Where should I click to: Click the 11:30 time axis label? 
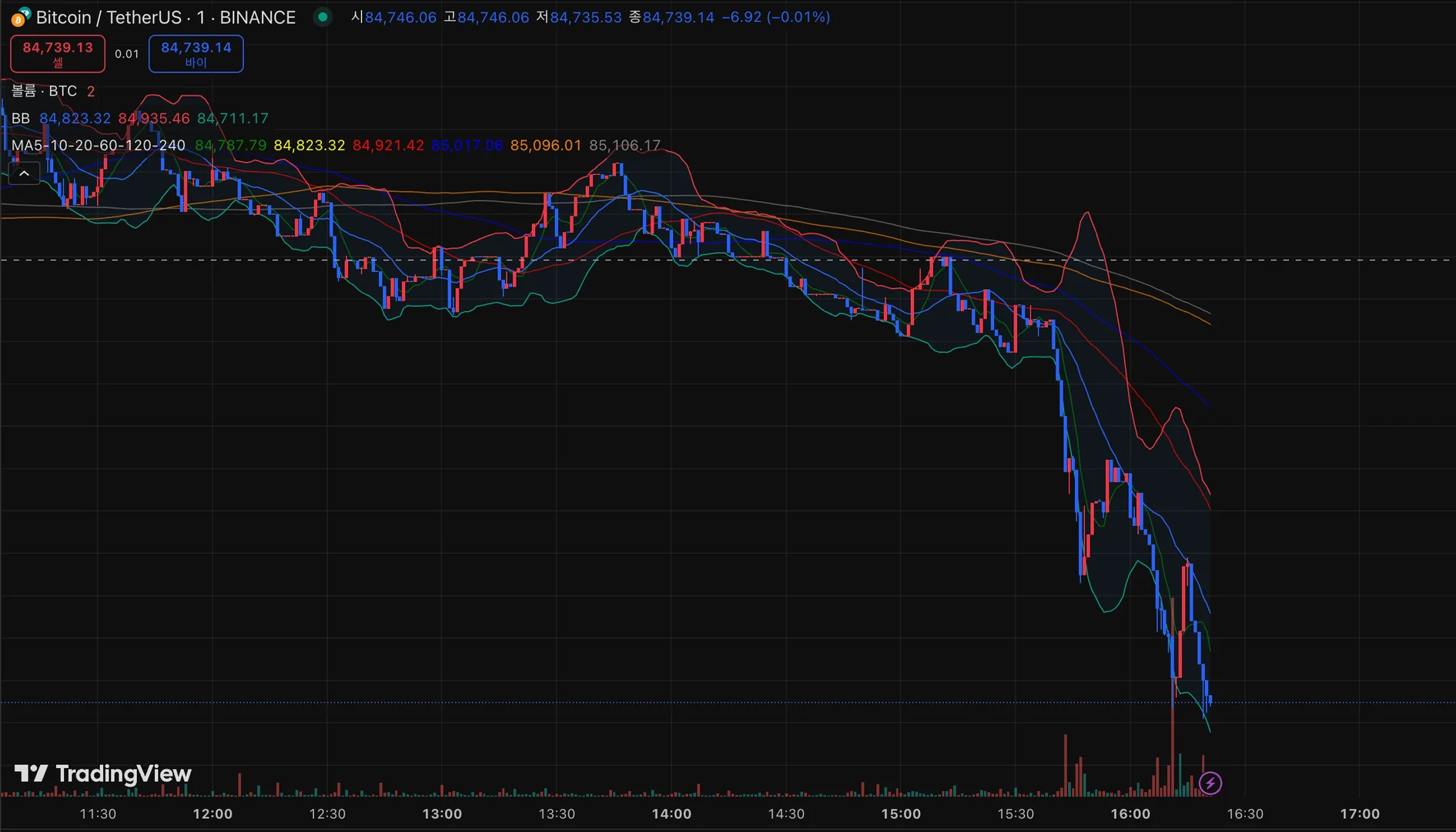click(x=98, y=814)
